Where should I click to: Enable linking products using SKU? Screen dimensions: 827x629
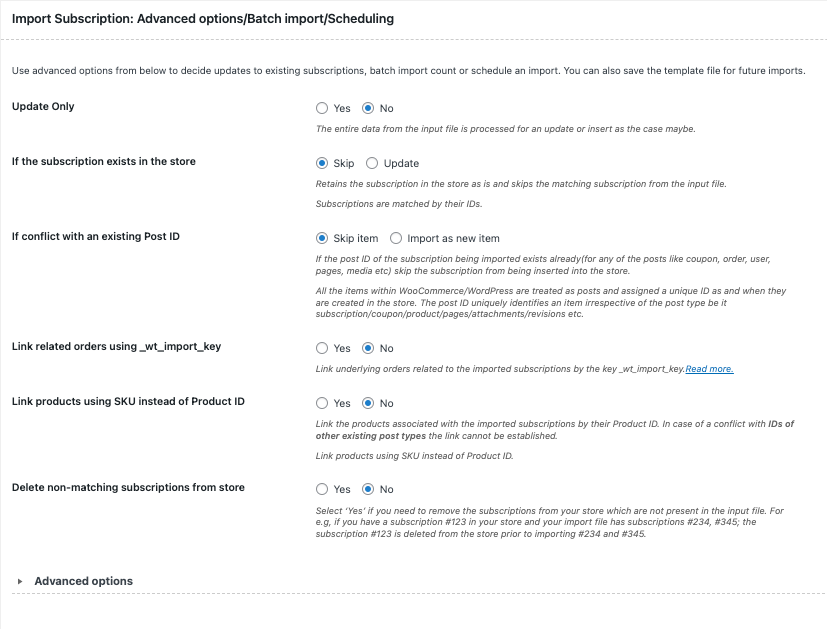pos(322,403)
